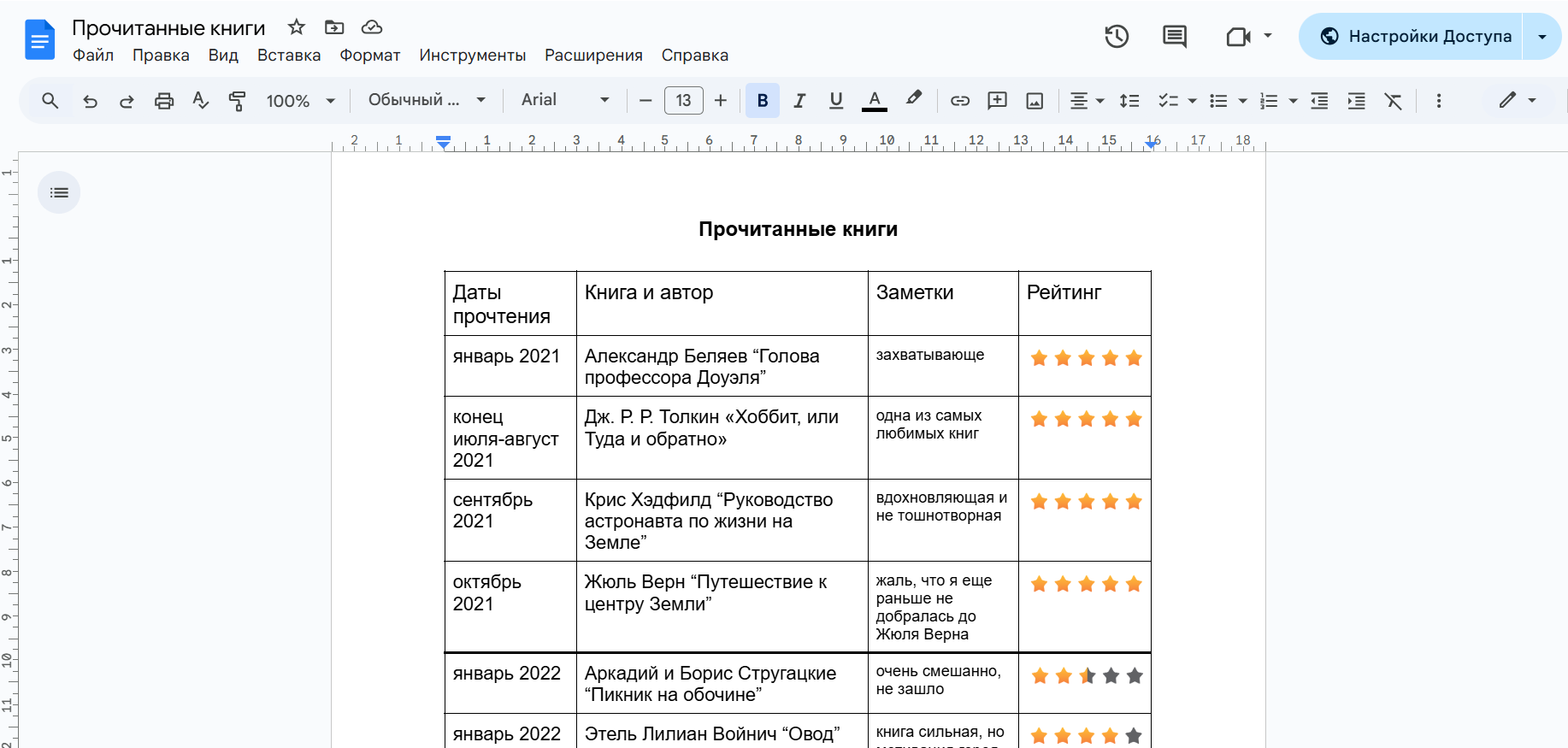Open the three-dot more options menu
Viewport: 1568px width, 748px height.
coord(1439,101)
